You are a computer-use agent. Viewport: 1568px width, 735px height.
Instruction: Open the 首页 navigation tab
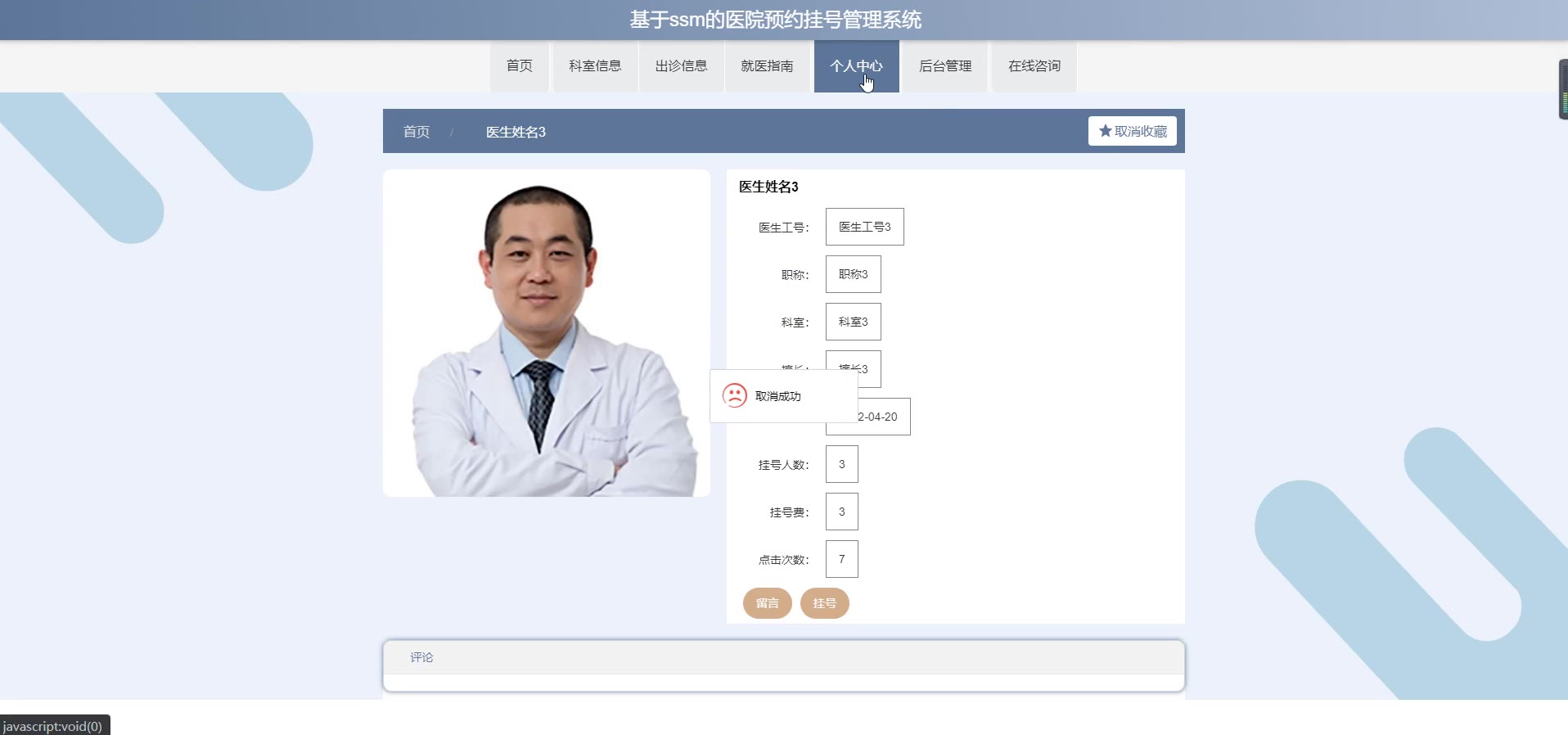click(x=520, y=66)
